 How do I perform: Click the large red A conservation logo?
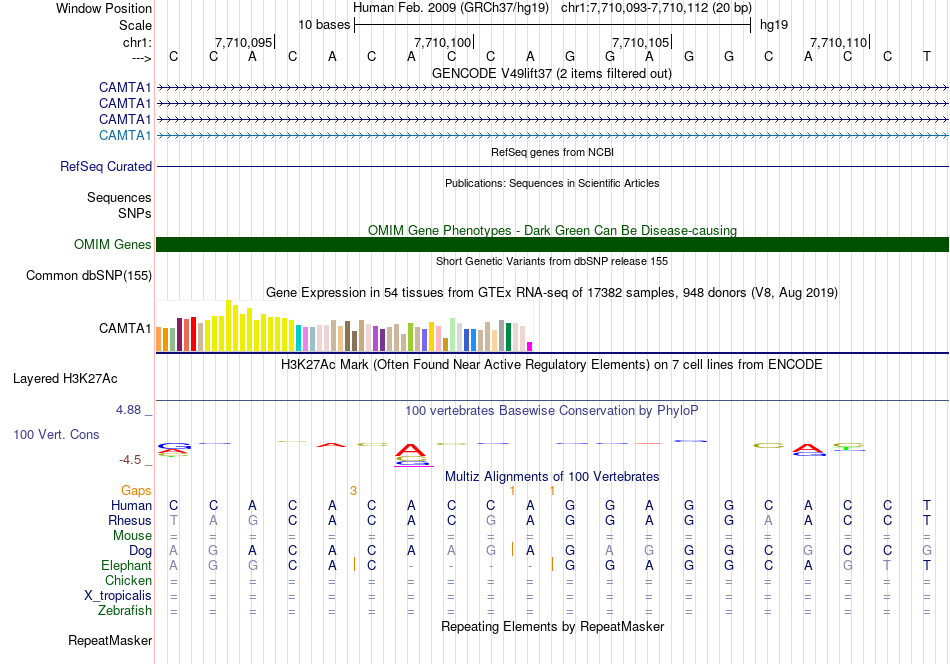[411, 450]
